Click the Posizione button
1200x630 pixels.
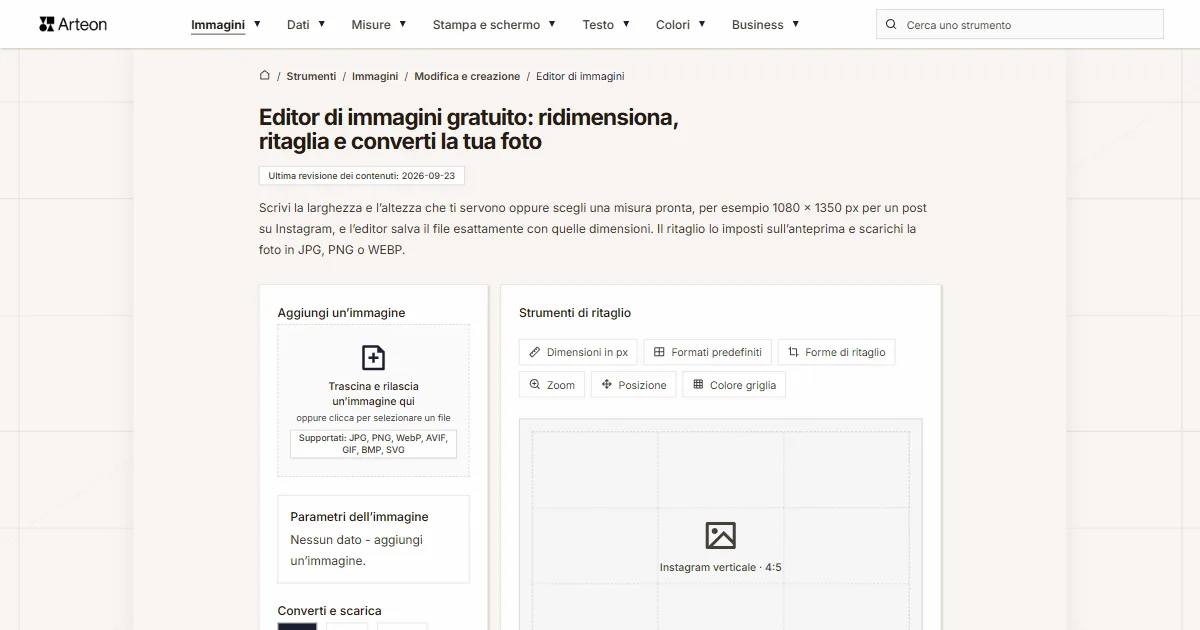(634, 385)
